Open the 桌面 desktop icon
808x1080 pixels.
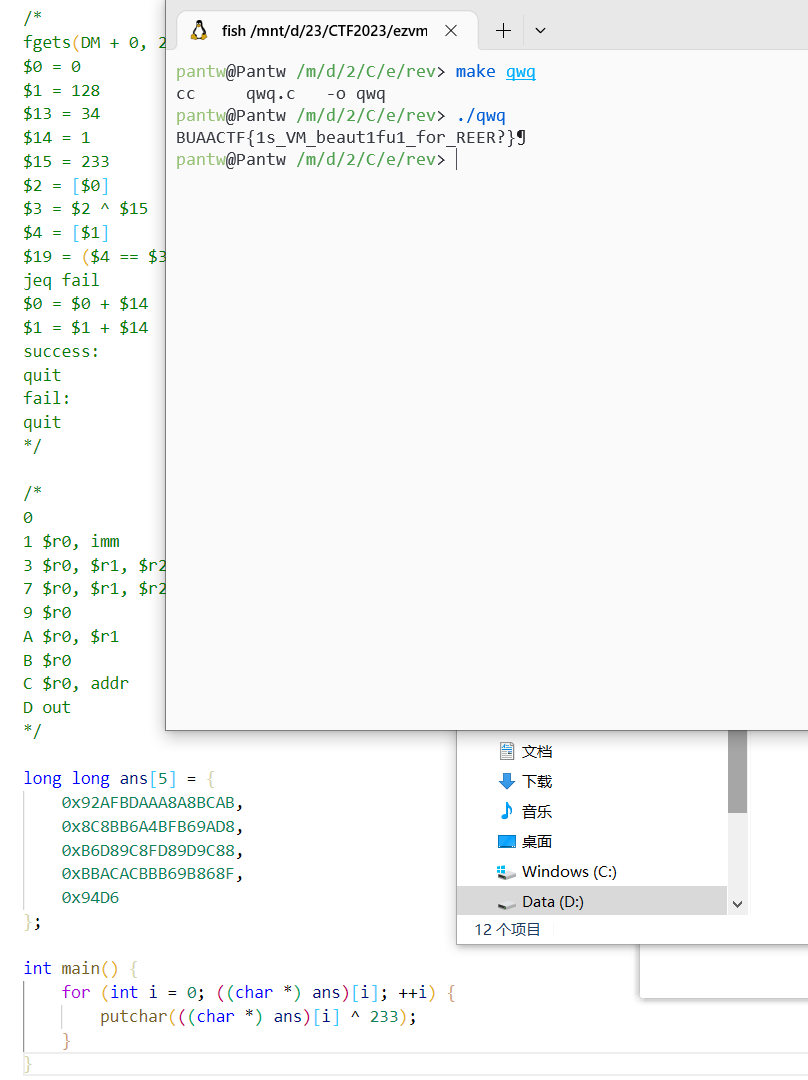click(506, 842)
